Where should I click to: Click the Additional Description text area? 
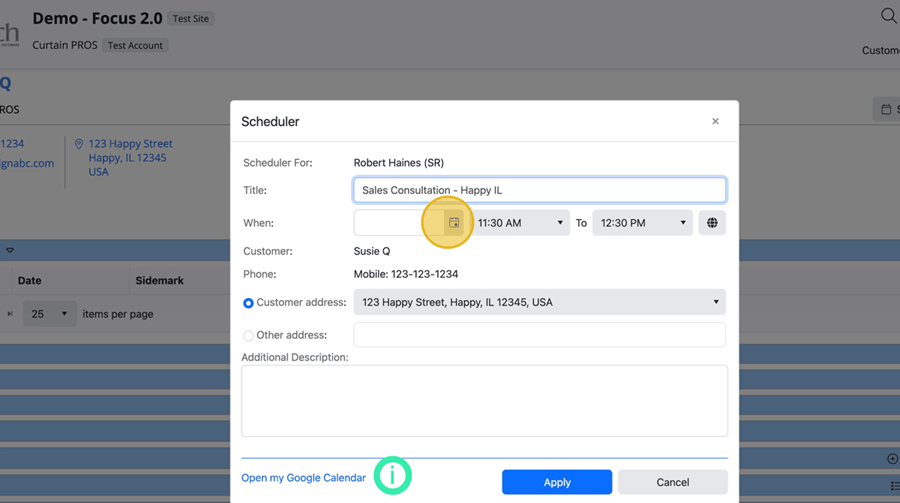(484, 401)
